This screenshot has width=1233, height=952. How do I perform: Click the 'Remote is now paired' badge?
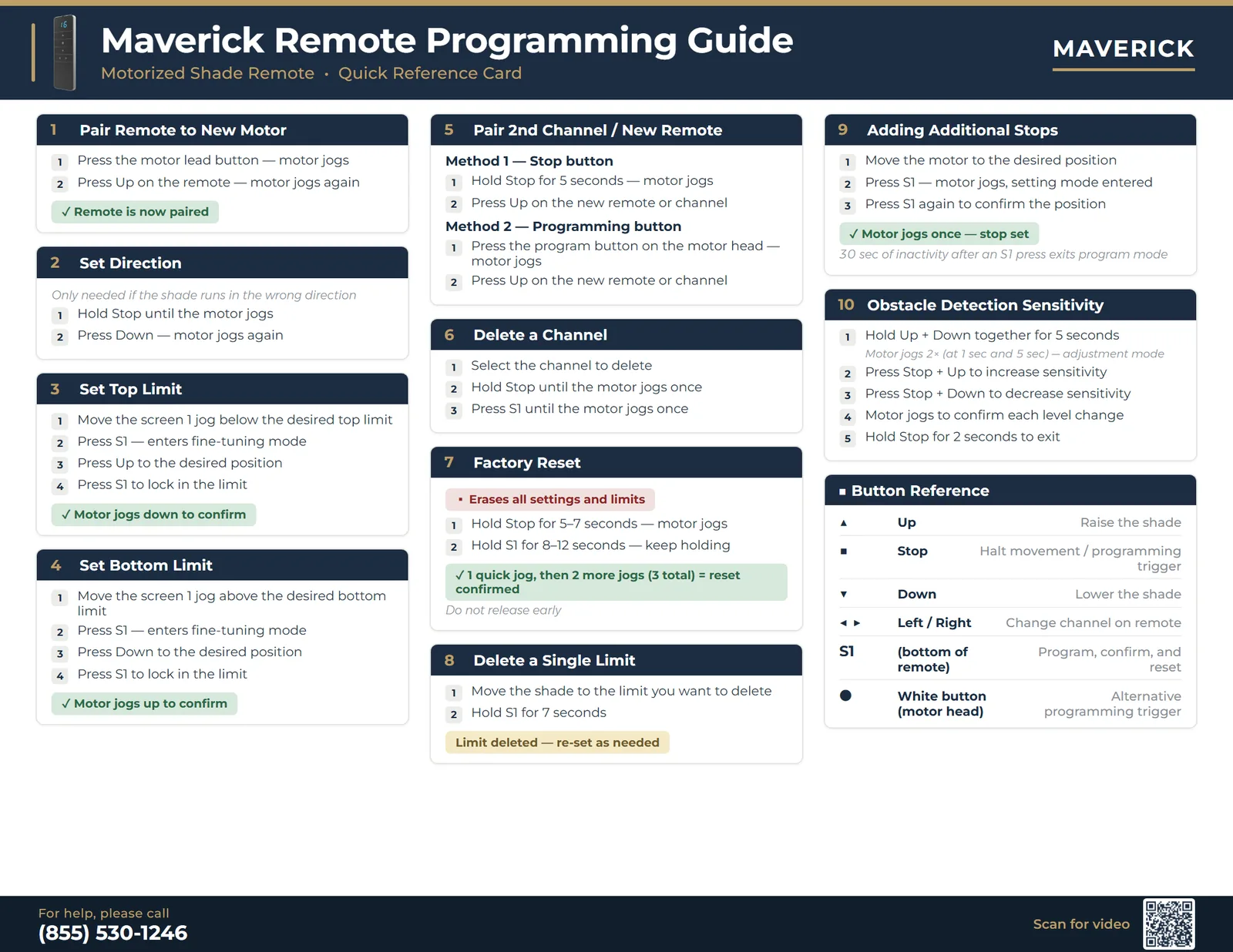[135, 212]
